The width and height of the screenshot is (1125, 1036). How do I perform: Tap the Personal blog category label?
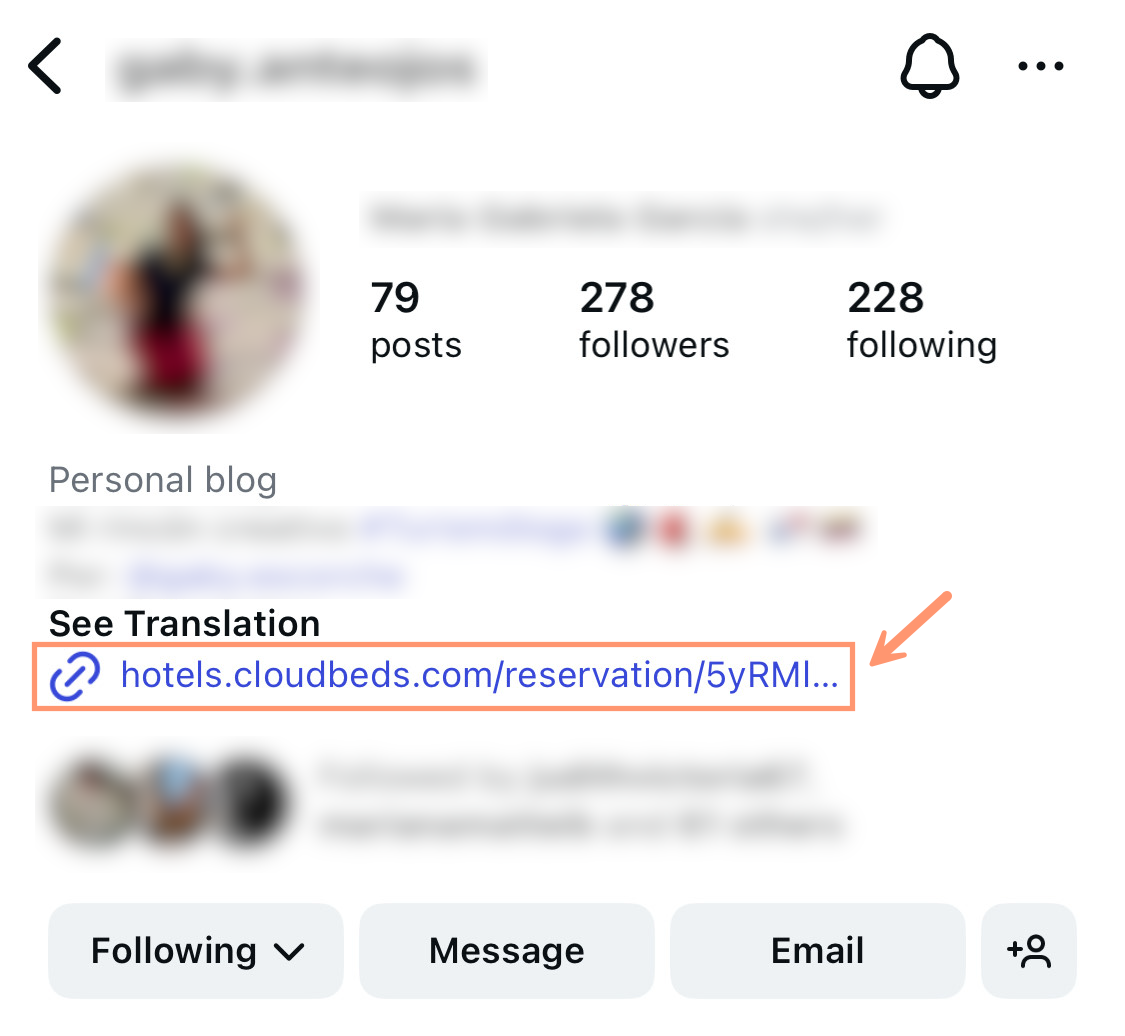pos(163,479)
